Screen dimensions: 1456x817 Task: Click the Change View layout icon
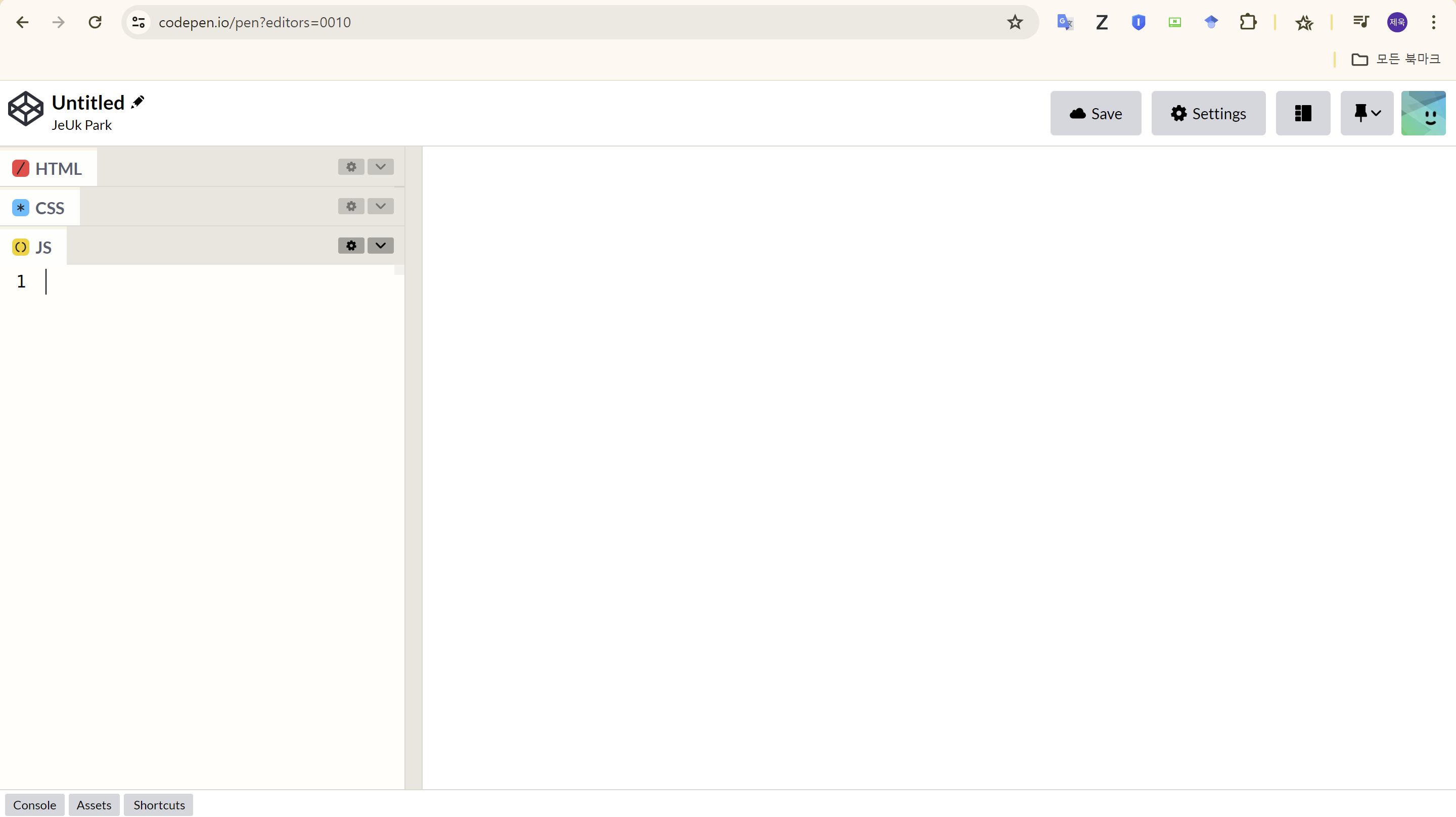tap(1302, 114)
